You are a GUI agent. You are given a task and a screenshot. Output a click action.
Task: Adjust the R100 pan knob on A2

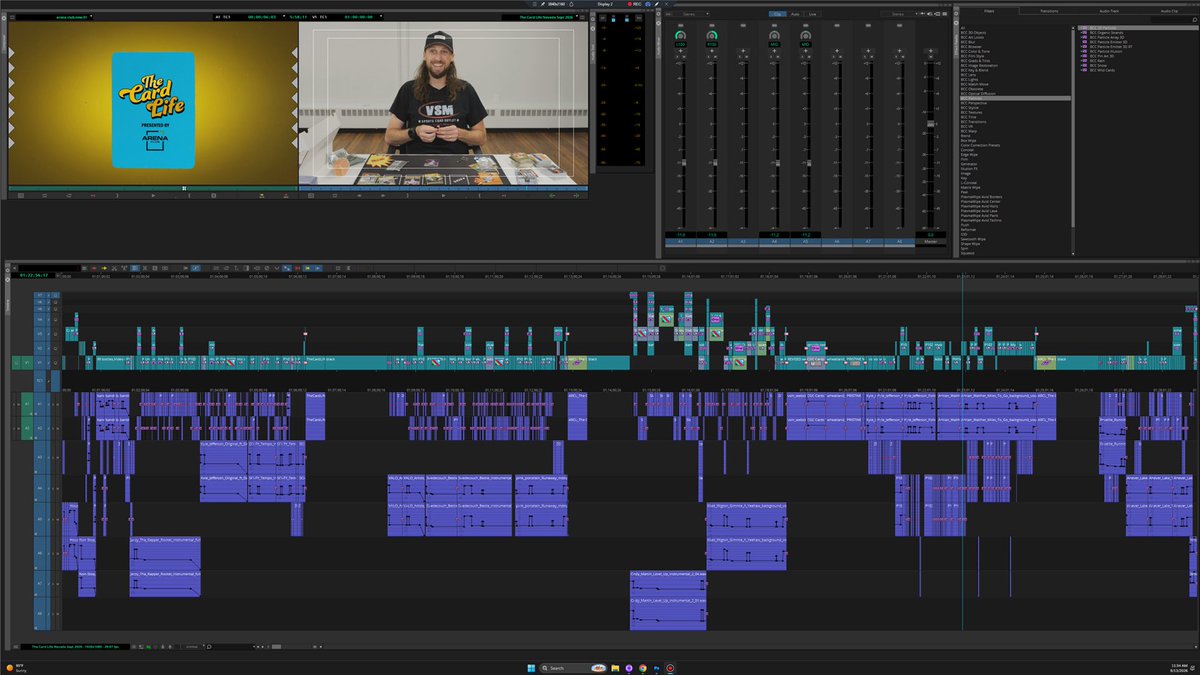tap(712, 35)
